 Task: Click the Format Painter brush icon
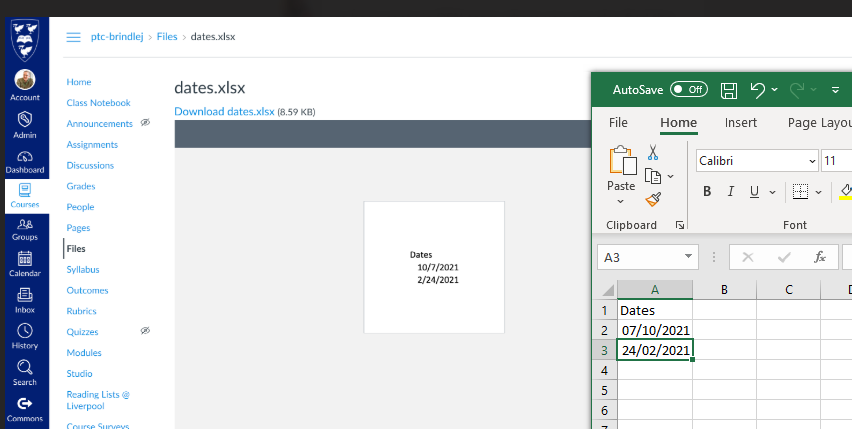(x=653, y=199)
